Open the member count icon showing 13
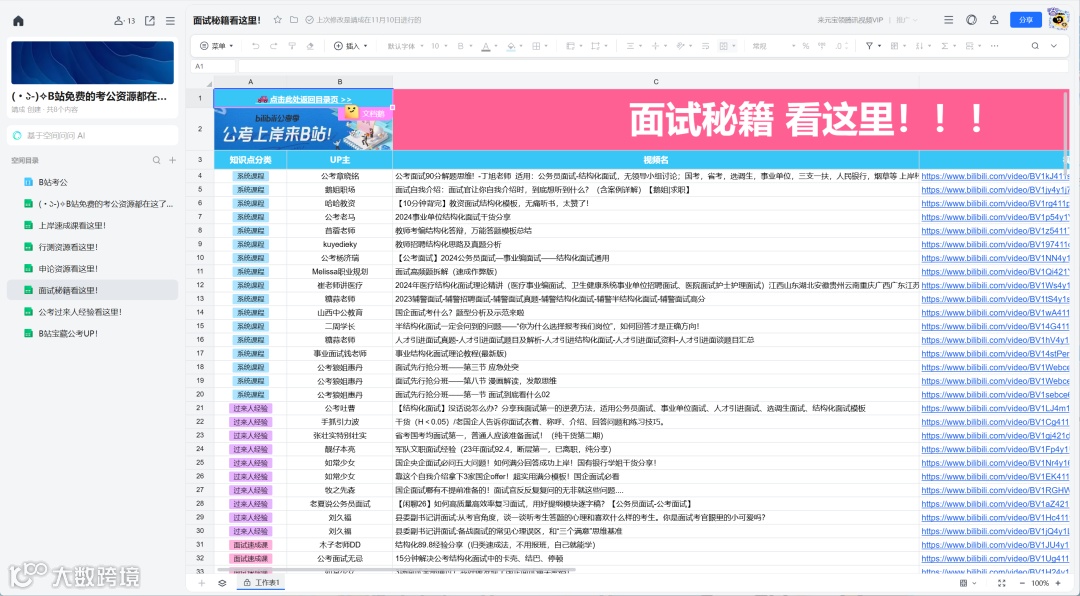 coord(124,21)
